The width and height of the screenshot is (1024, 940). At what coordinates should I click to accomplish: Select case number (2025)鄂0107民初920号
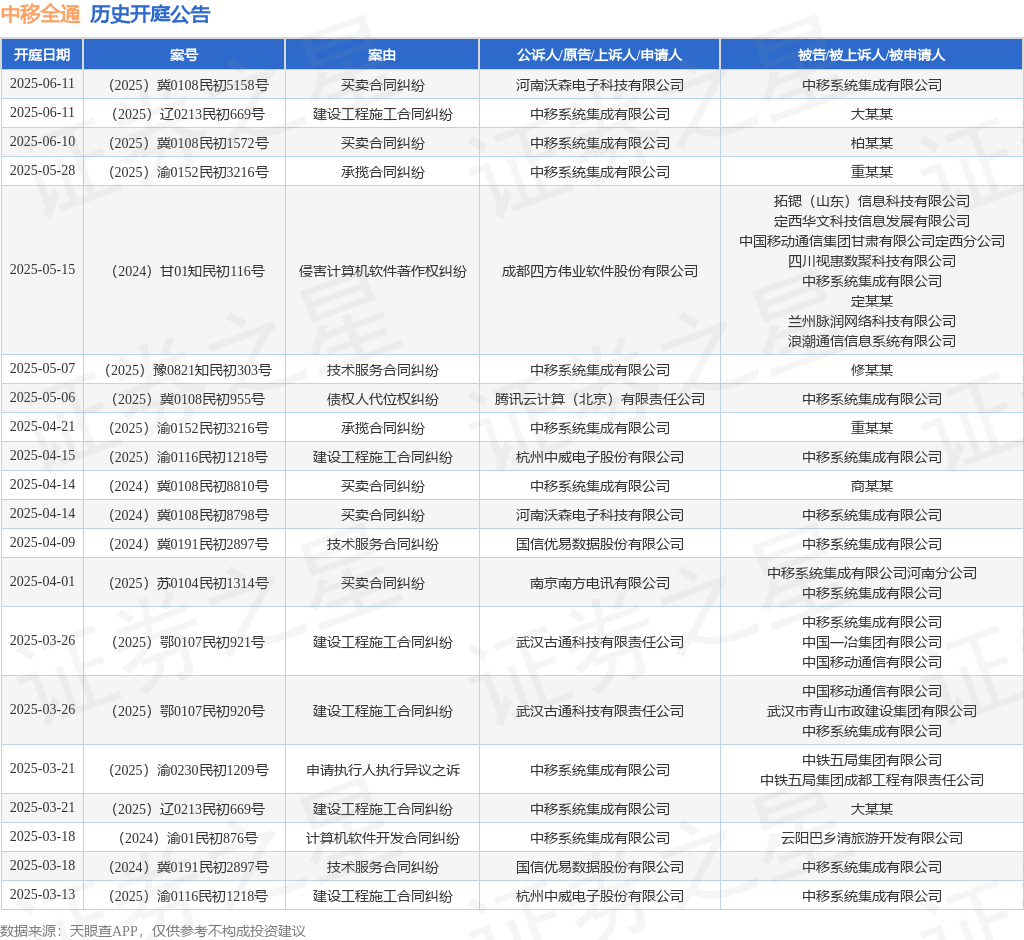coord(188,711)
